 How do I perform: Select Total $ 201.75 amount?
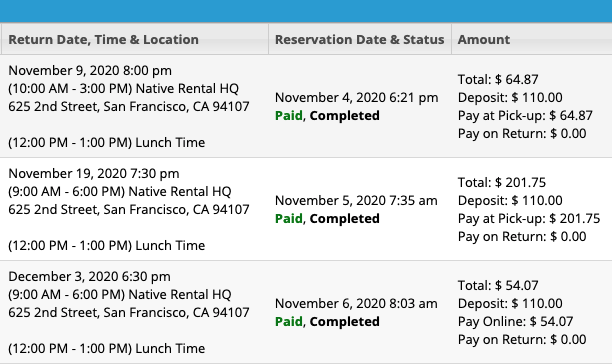click(x=502, y=183)
